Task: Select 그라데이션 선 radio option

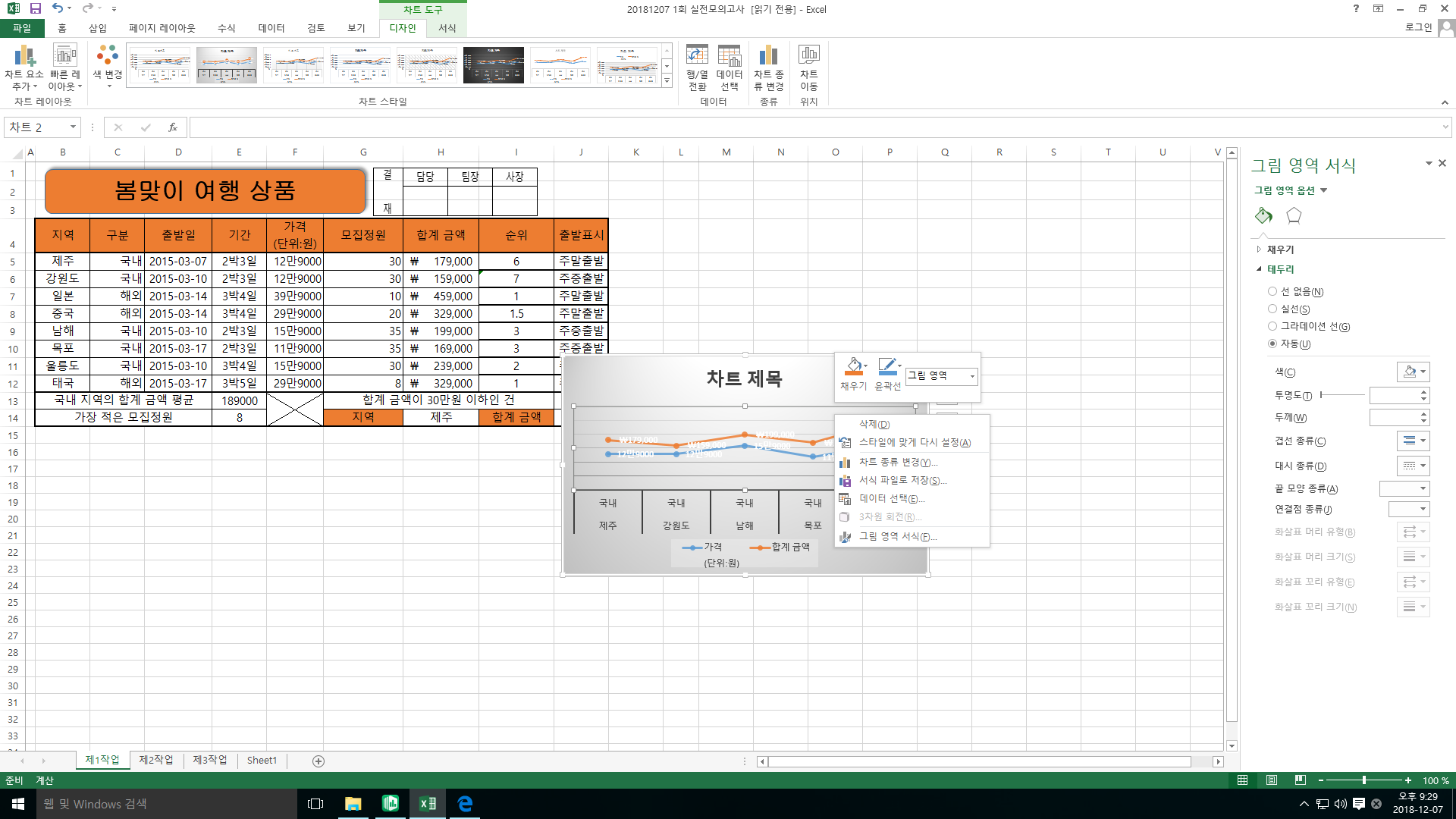Action: pyautogui.click(x=1272, y=327)
